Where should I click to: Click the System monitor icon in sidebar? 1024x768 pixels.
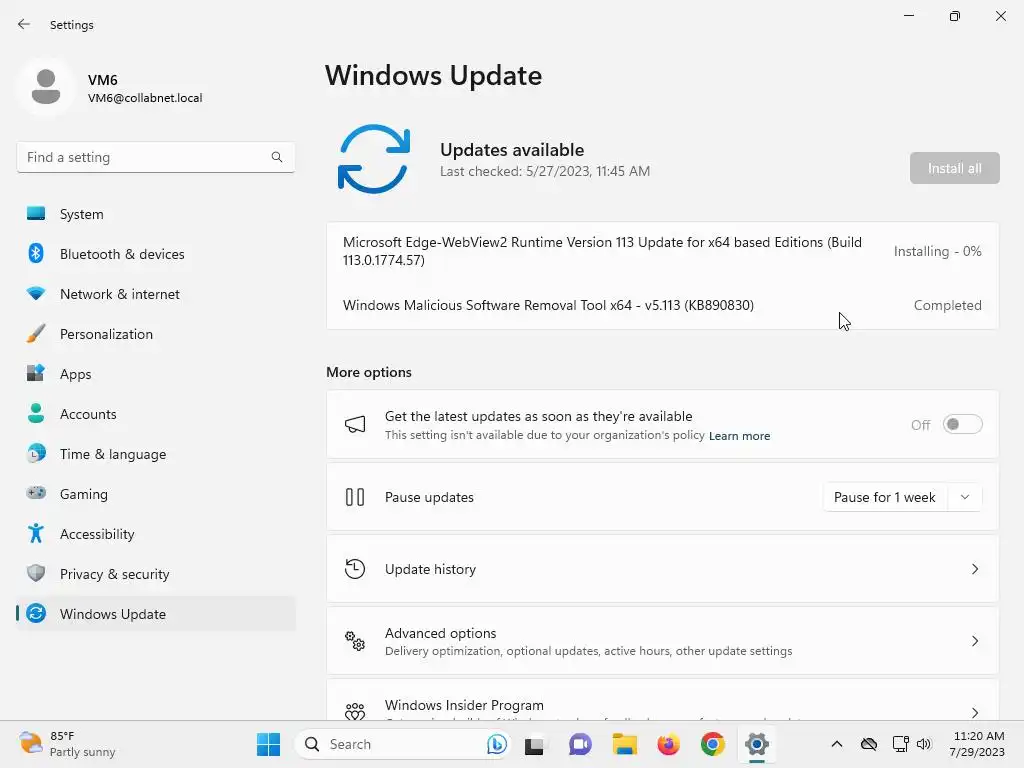pyautogui.click(x=36, y=214)
